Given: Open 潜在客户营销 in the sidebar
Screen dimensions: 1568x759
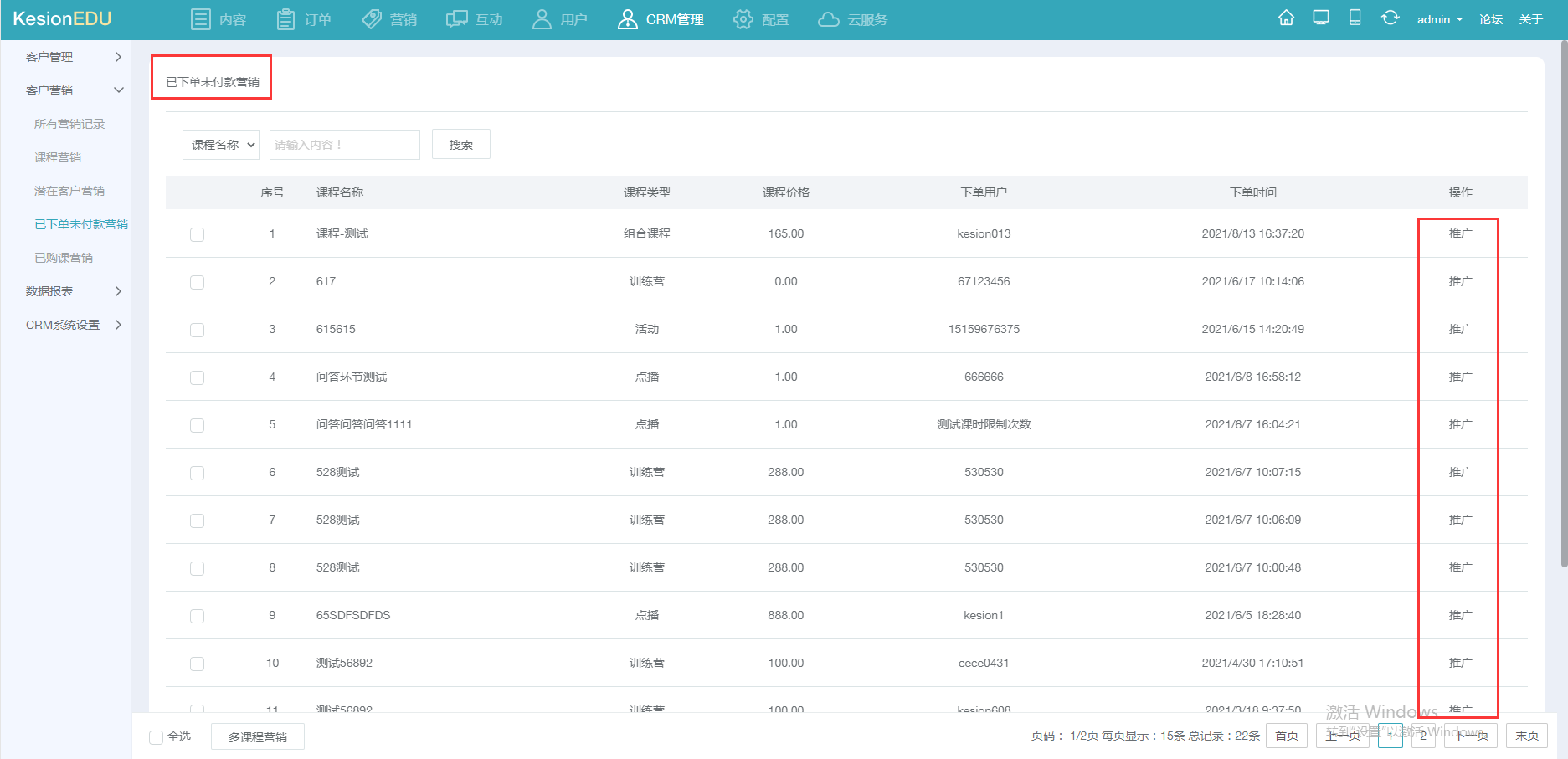Looking at the screenshot, I should [x=69, y=191].
